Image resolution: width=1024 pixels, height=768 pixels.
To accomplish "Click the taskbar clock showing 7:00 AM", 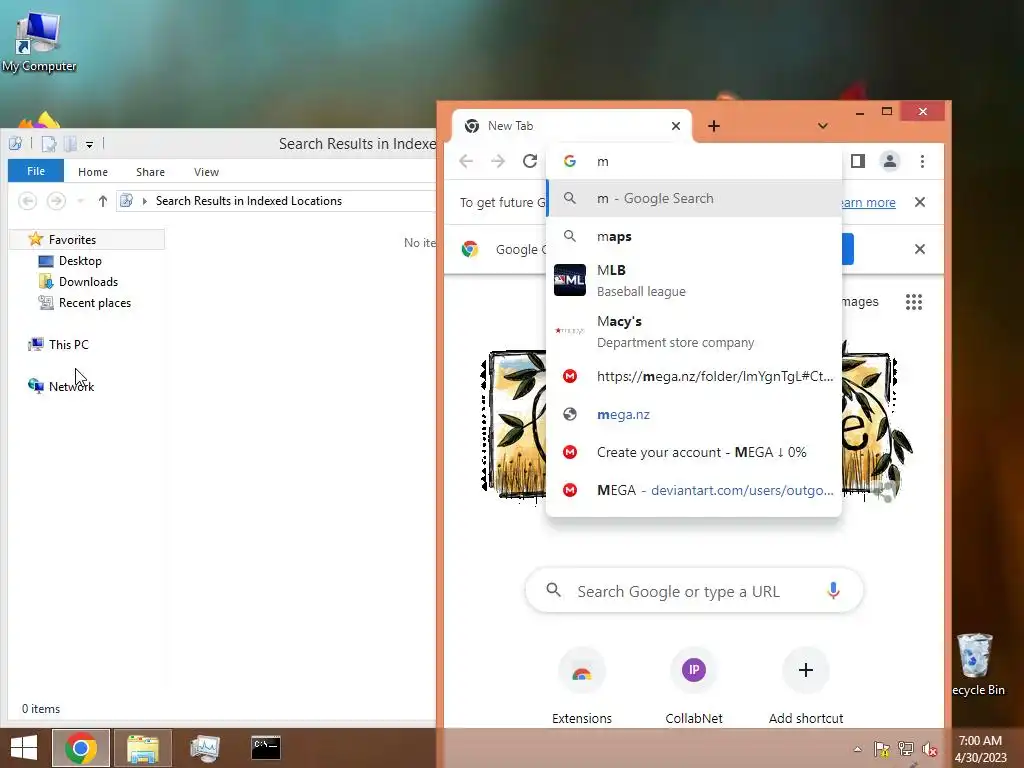I will pos(980,749).
